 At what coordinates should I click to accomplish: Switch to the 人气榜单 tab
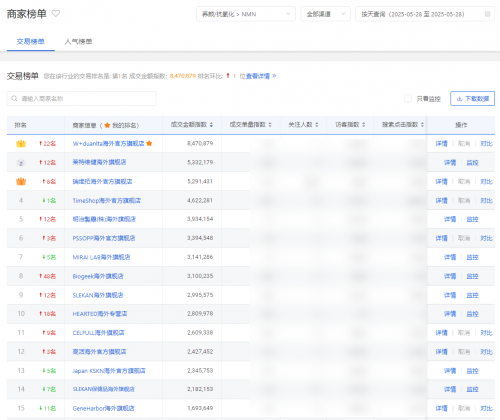78,41
